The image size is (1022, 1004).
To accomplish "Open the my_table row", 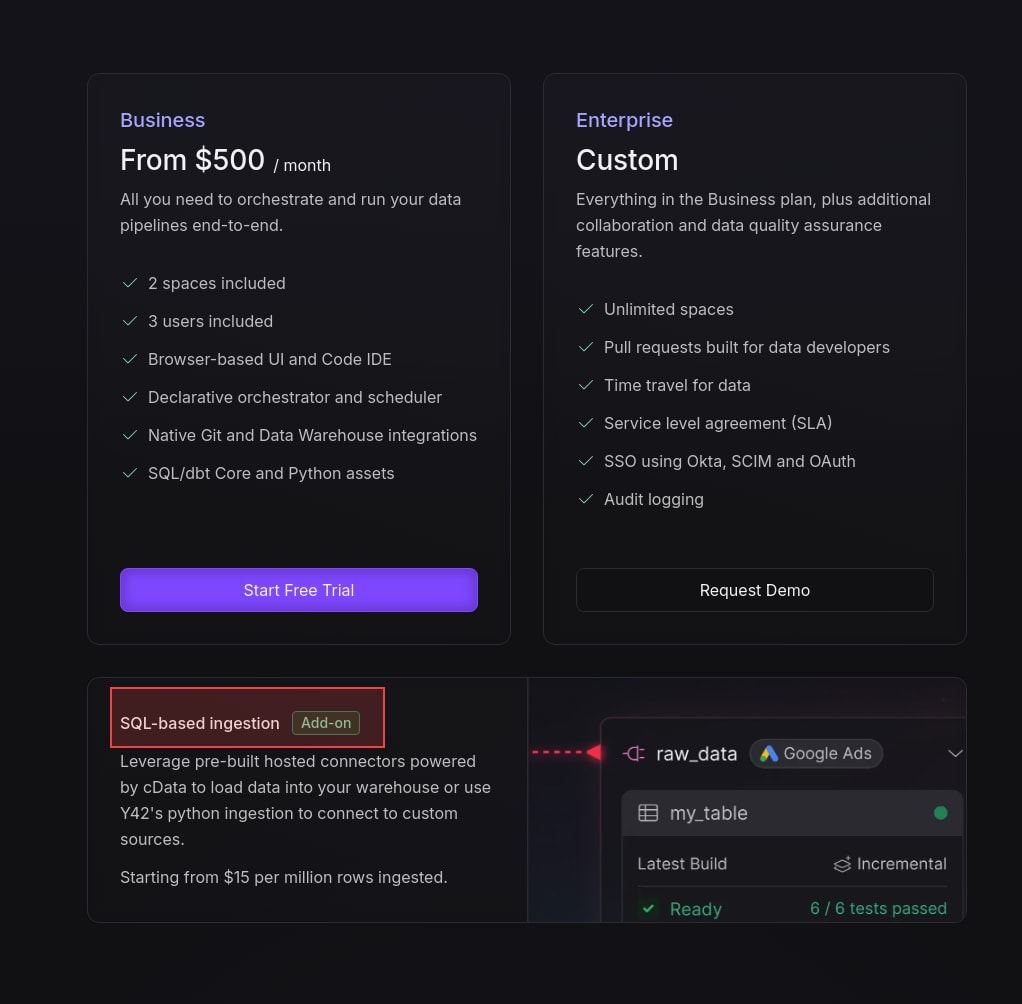I will [792, 813].
